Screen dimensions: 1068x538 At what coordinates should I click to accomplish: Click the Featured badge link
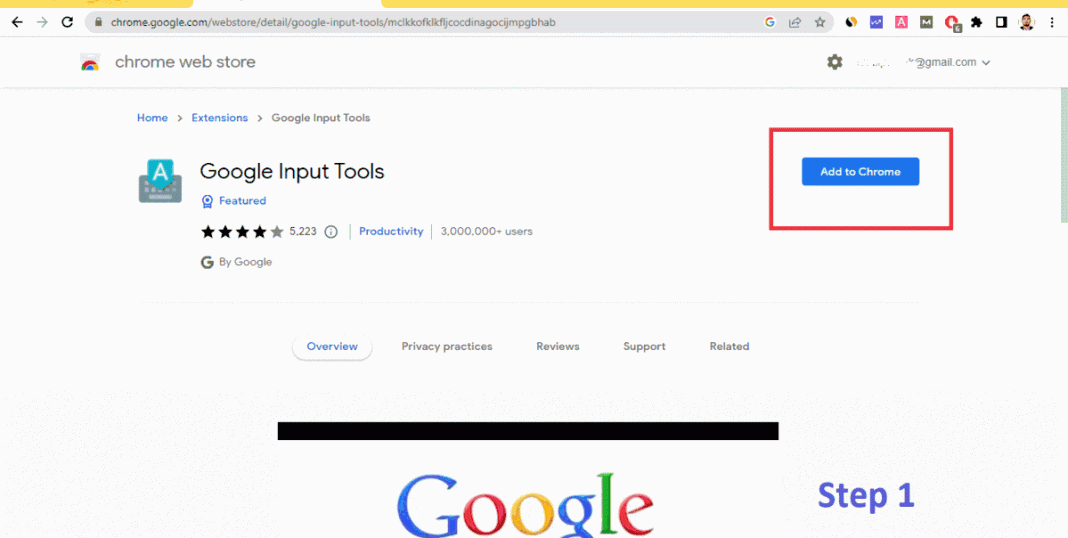[x=234, y=201]
